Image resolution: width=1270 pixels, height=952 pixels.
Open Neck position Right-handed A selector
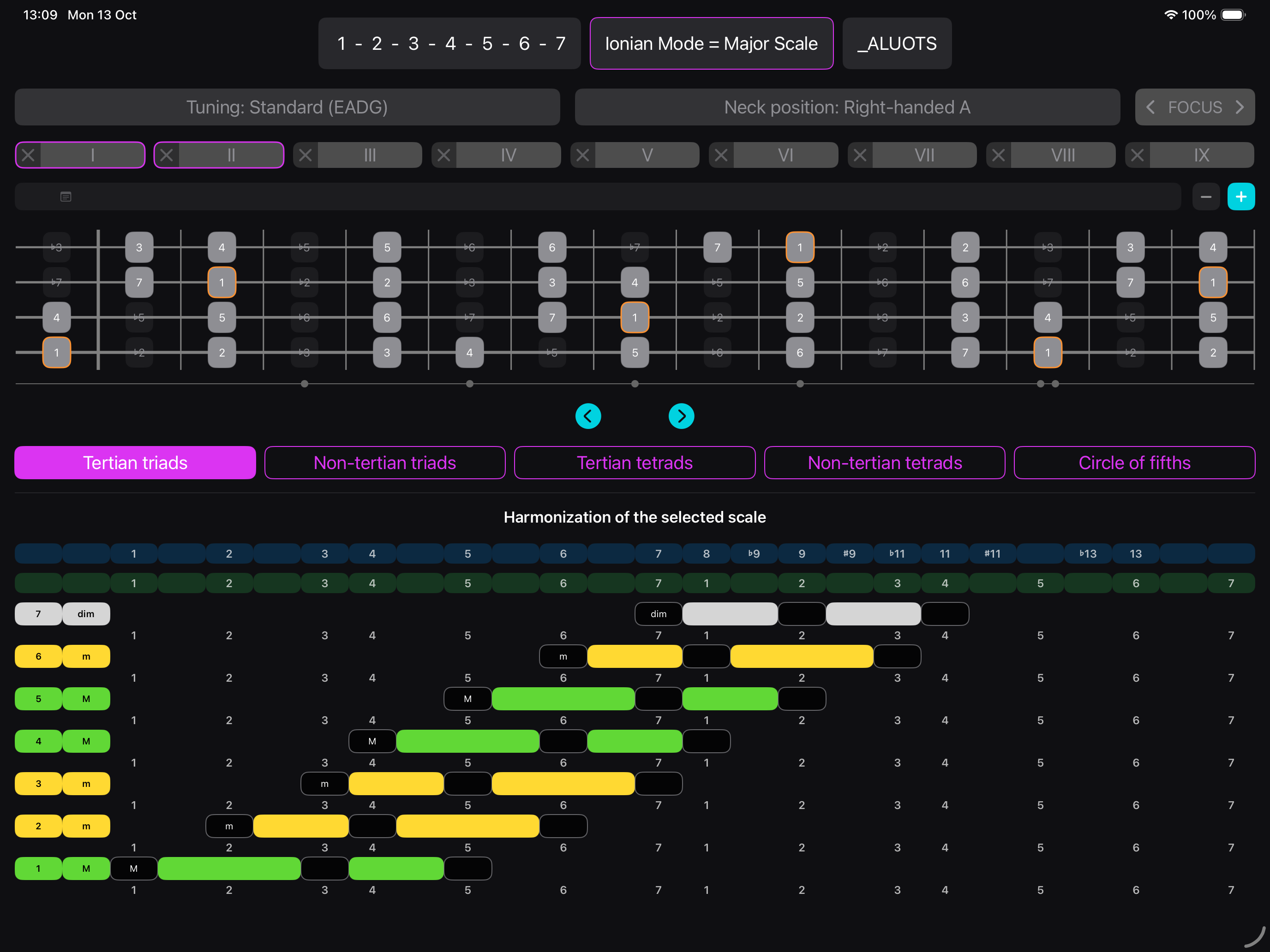click(847, 107)
